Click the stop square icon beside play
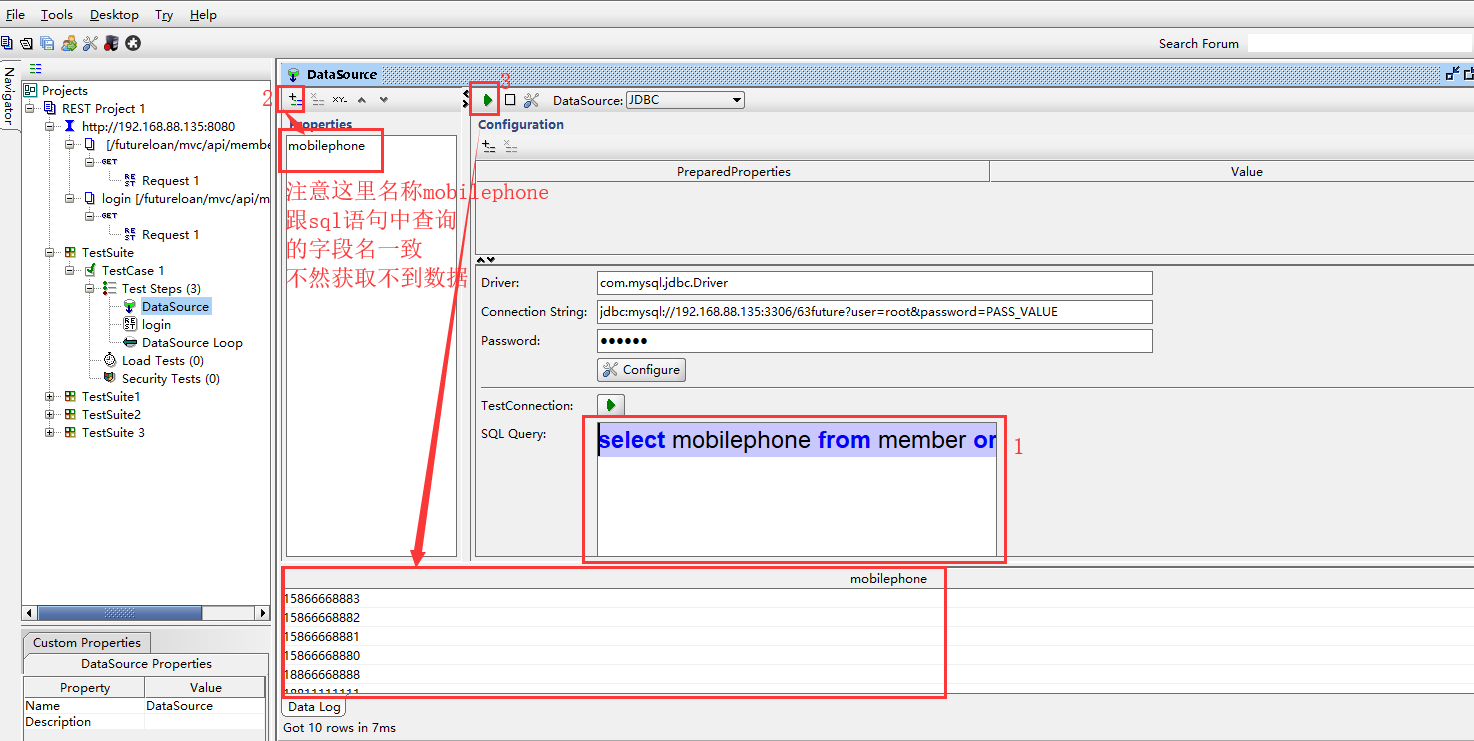This screenshot has height=741, width=1474. coord(510,100)
